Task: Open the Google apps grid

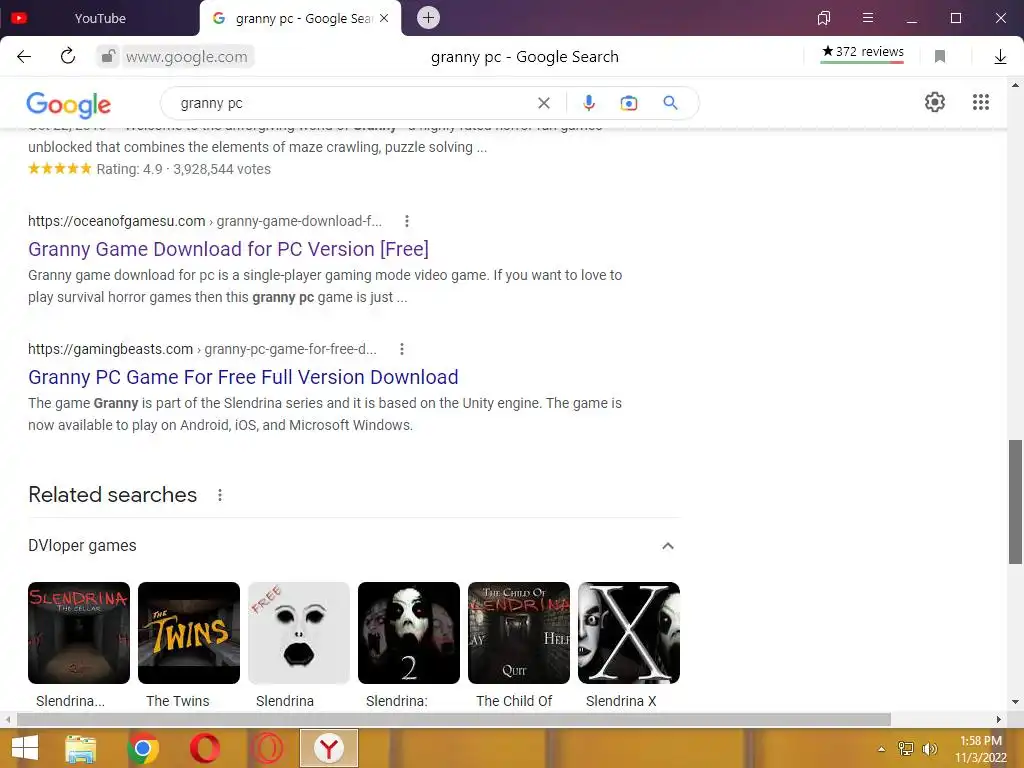Action: (980, 102)
